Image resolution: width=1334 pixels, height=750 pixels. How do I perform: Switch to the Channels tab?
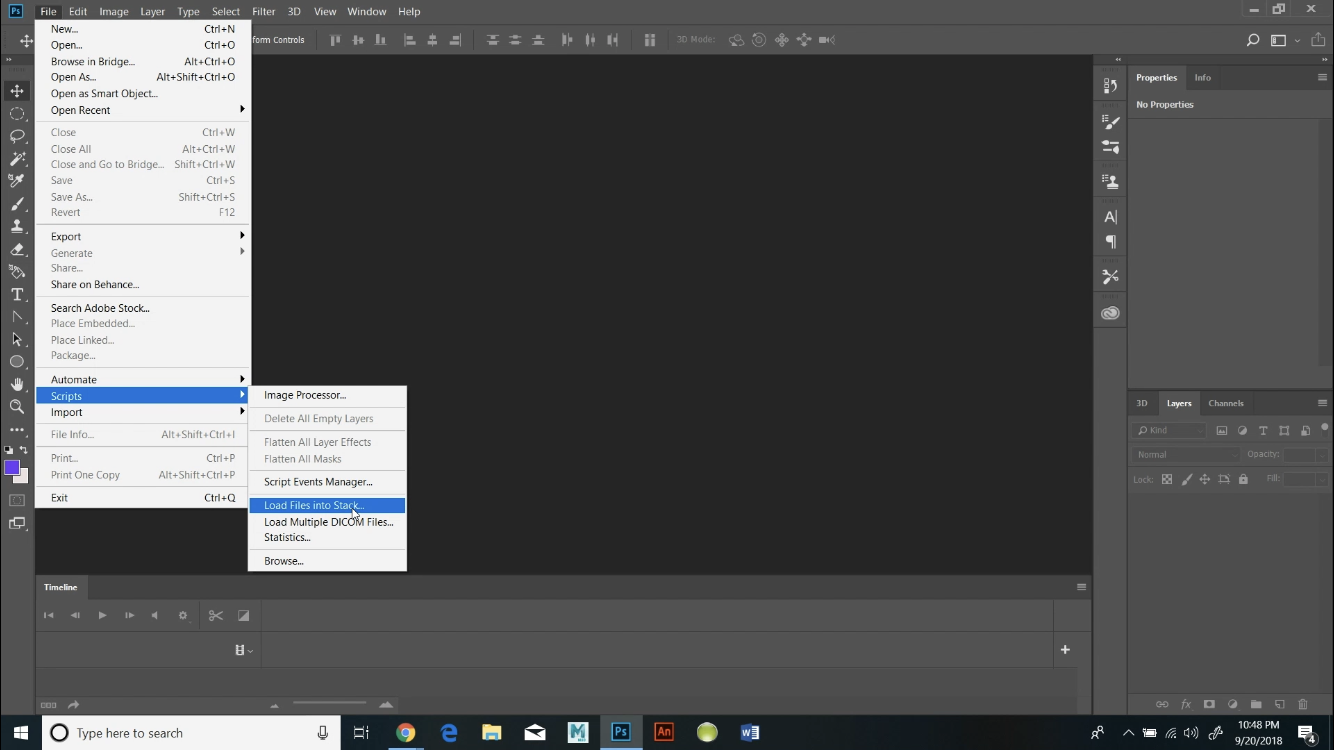[1225, 403]
